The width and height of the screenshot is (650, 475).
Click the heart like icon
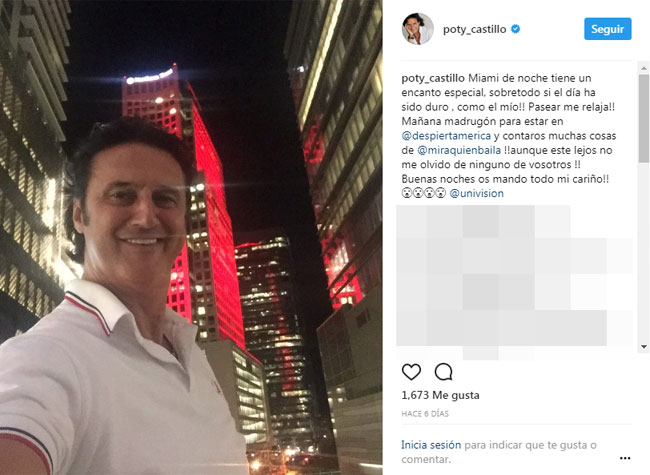tap(411, 372)
